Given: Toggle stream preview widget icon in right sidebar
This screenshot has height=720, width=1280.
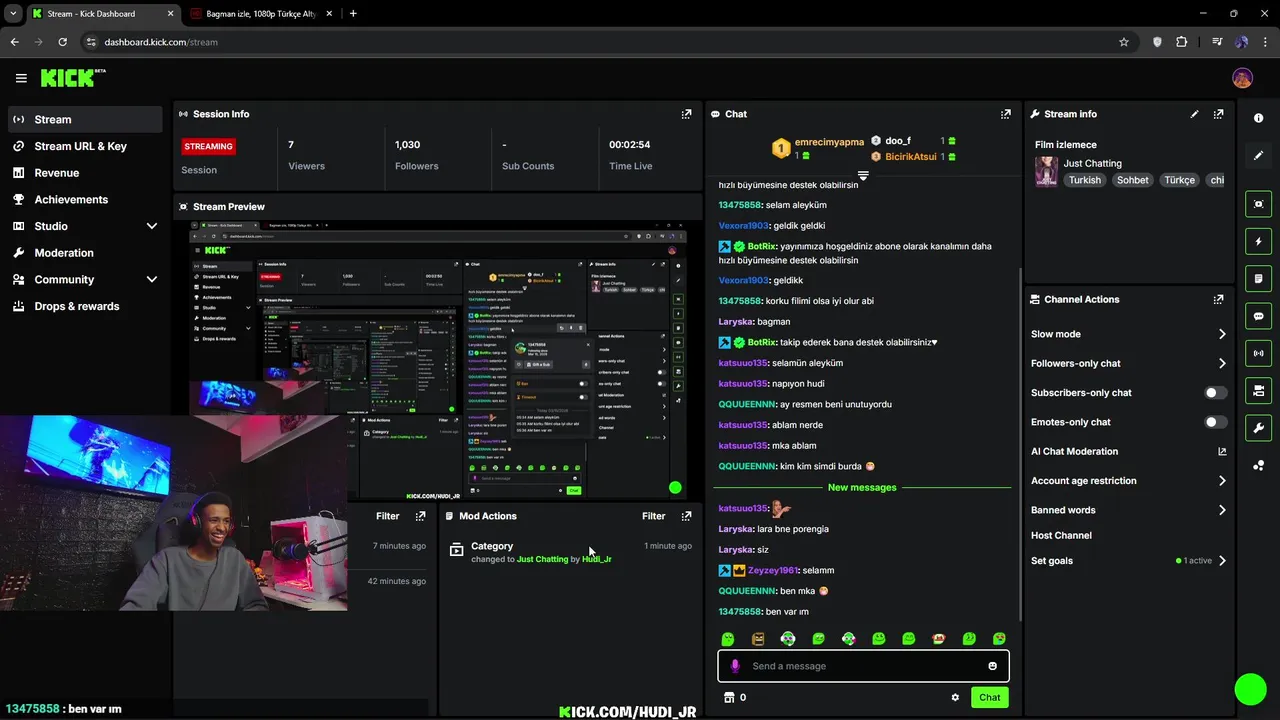Looking at the screenshot, I should (x=1258, y=204).
